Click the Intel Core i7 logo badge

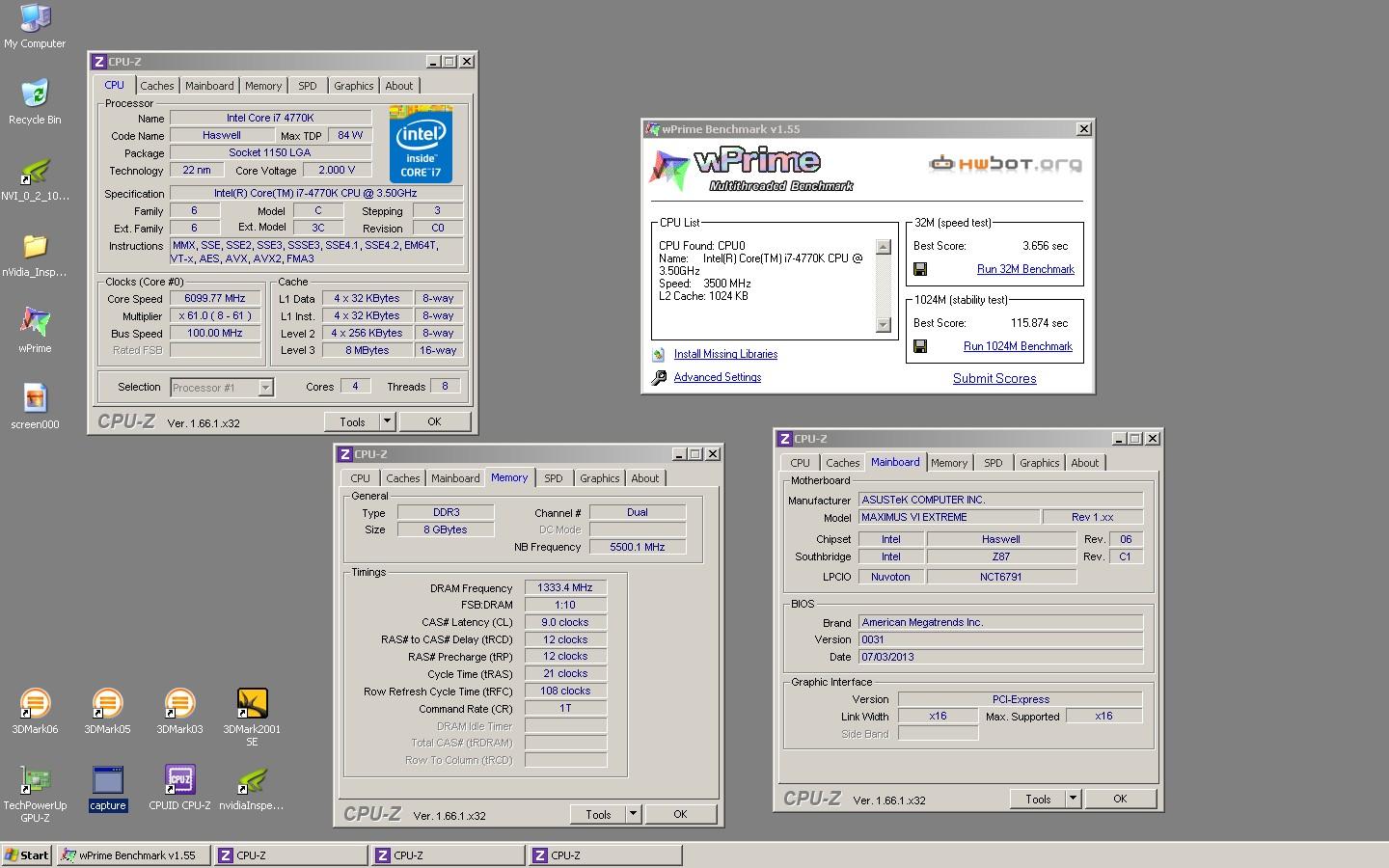421,145
